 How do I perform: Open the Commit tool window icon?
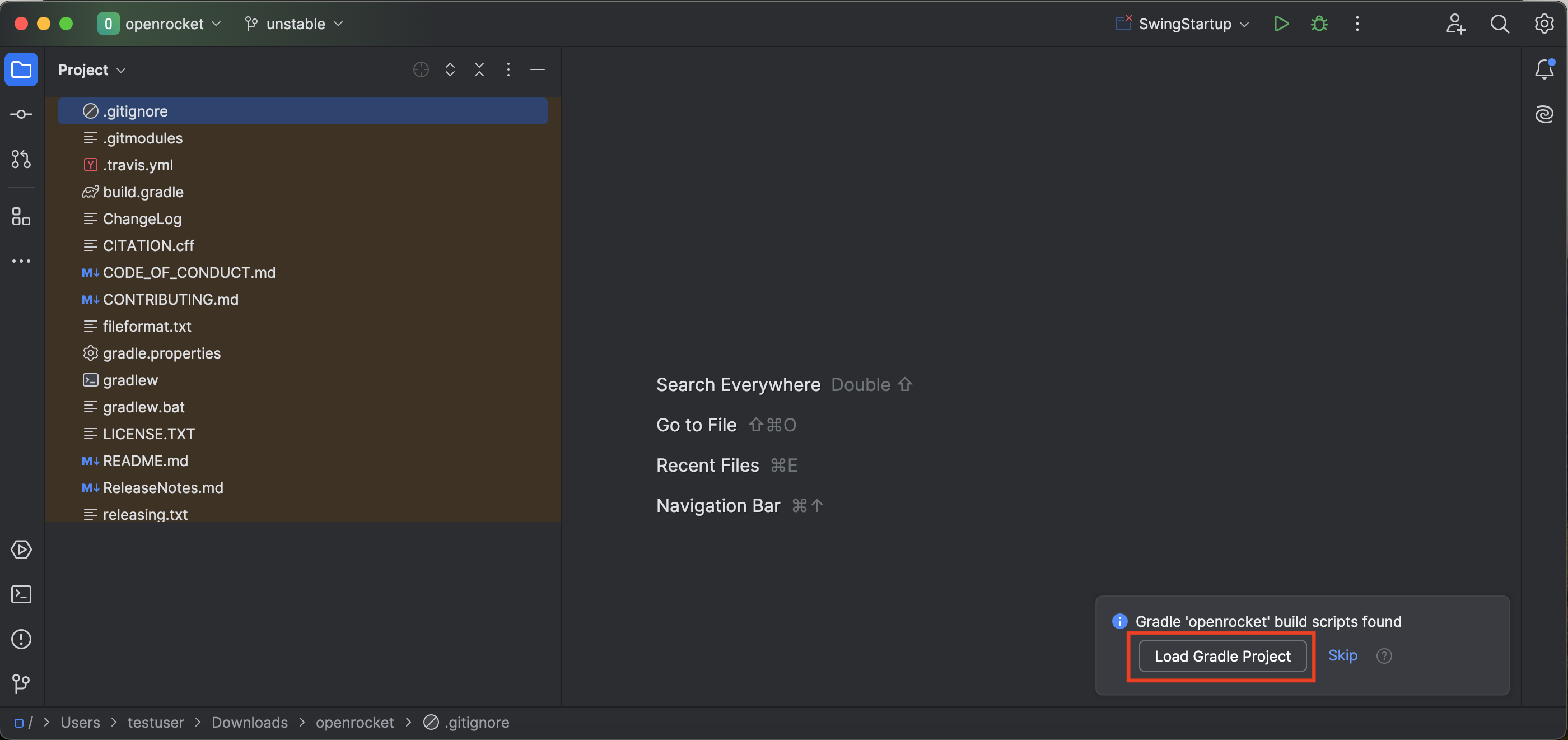point(21,114)
